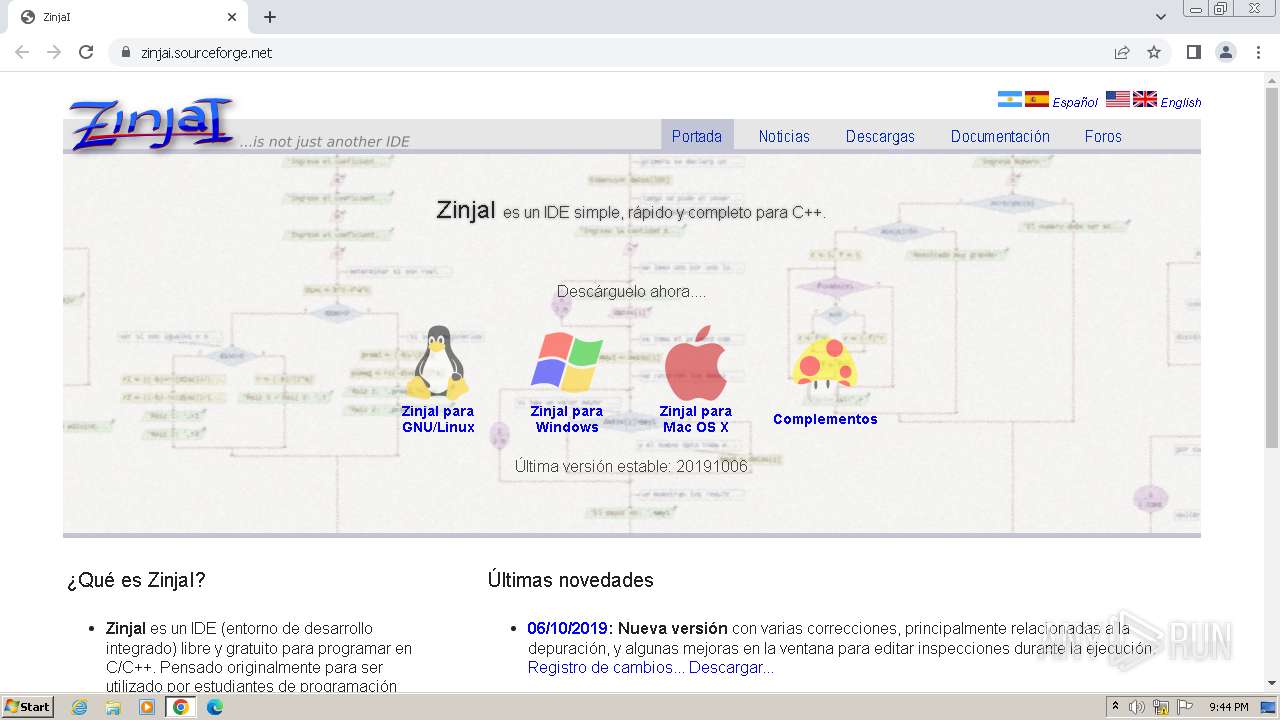Click the browser forward arrow
Viewport: 1280px width, 720px height.
click(54, 52)
